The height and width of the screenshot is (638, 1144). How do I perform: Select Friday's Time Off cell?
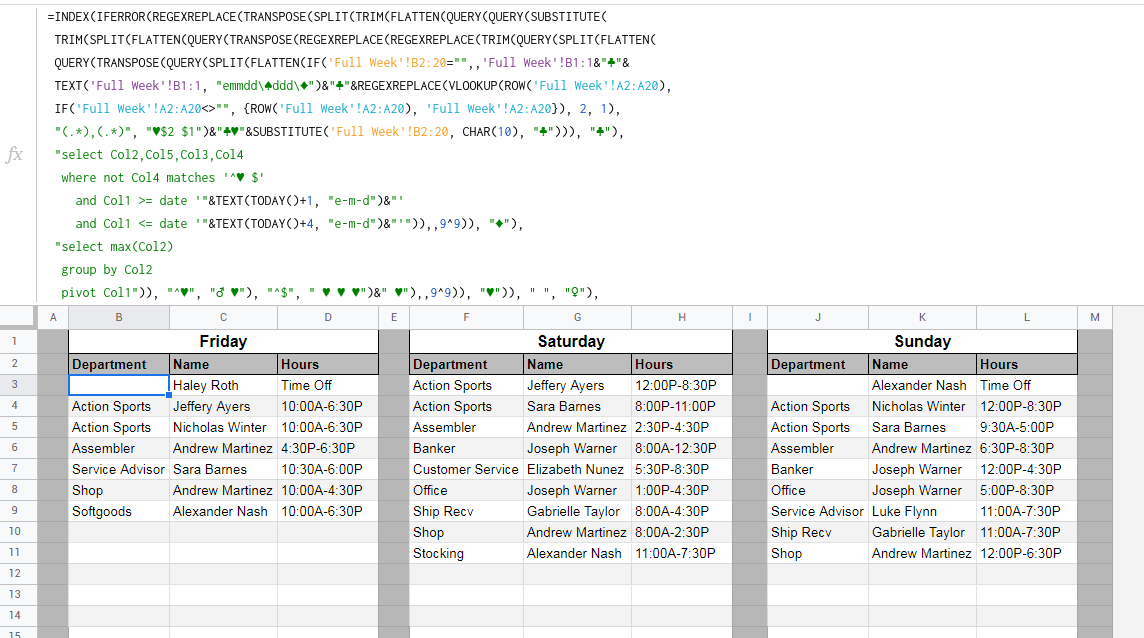click(328, 385)
